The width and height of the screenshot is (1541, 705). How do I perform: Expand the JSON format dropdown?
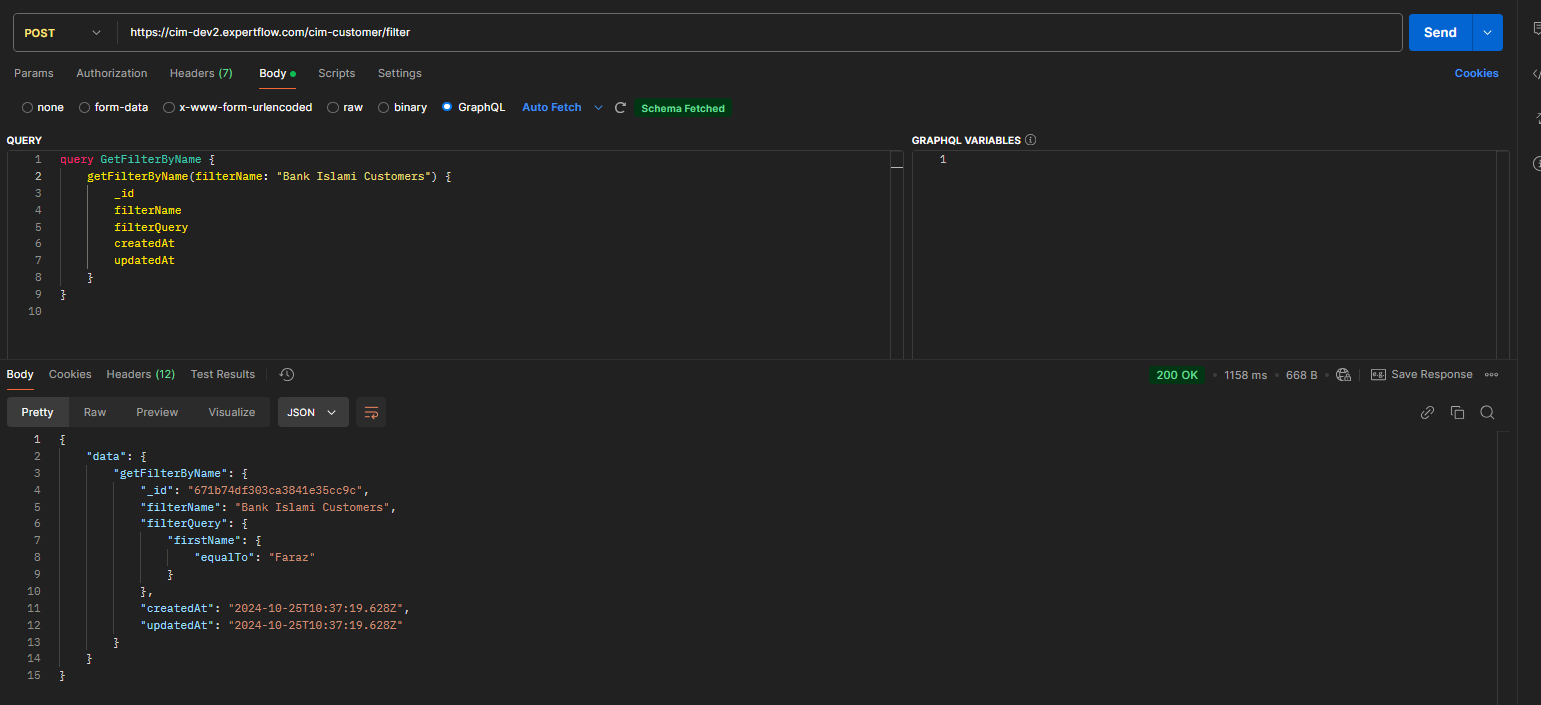click(x=312, y=412)
